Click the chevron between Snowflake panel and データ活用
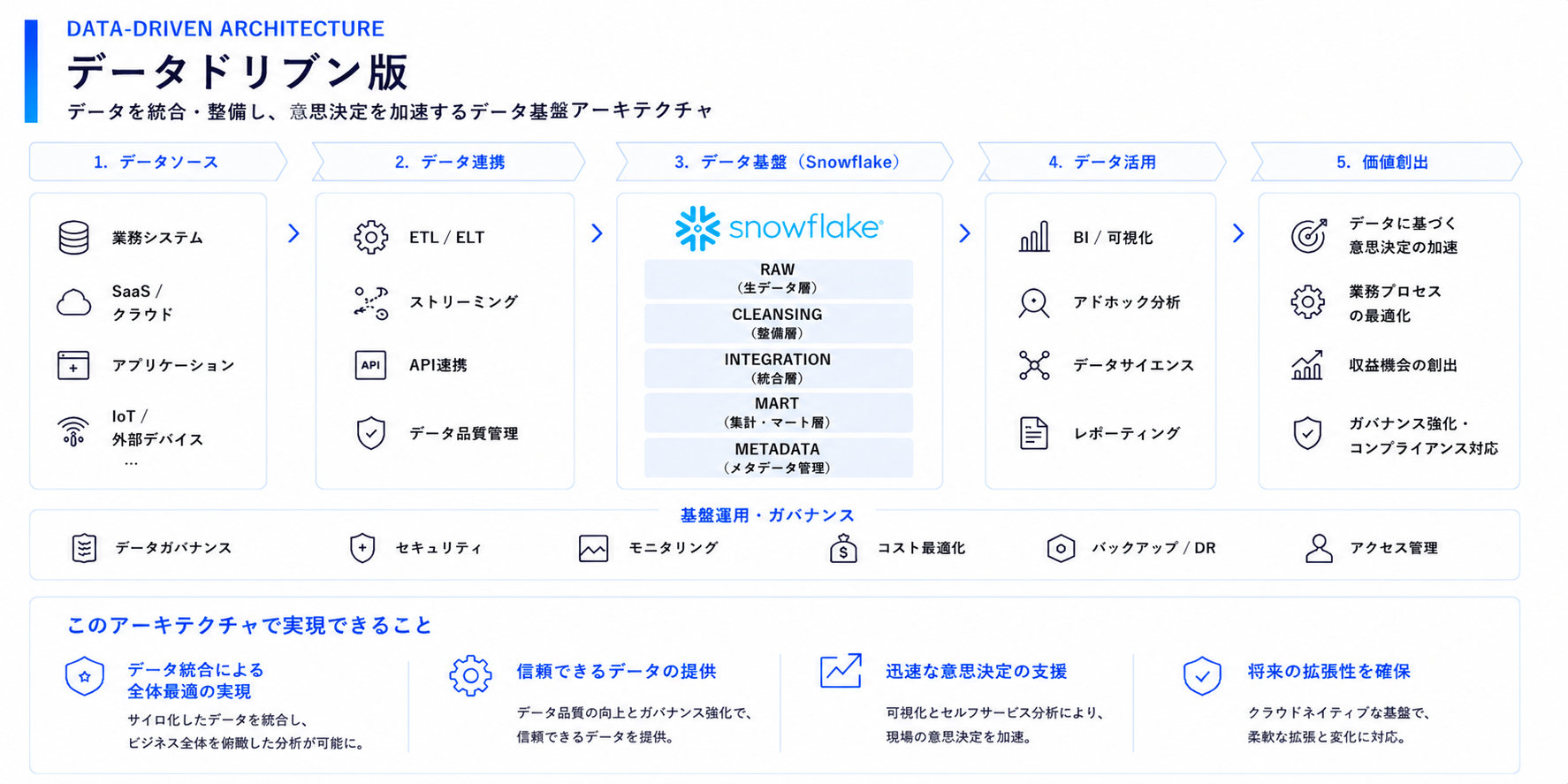This screenshot has height=784, width=1568. tap(964, 233)
